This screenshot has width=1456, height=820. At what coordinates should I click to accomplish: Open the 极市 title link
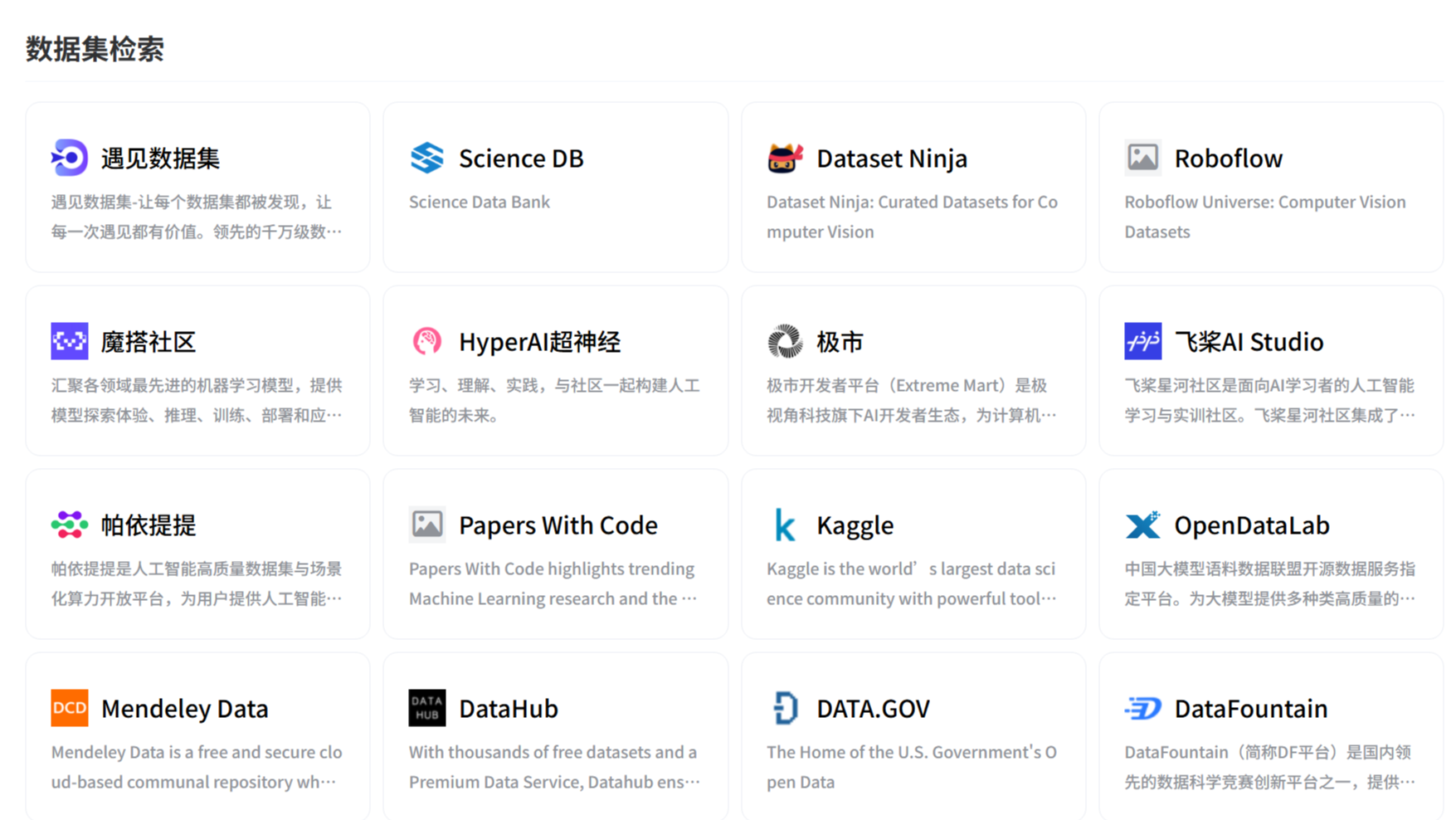click(x=840, y=342)
